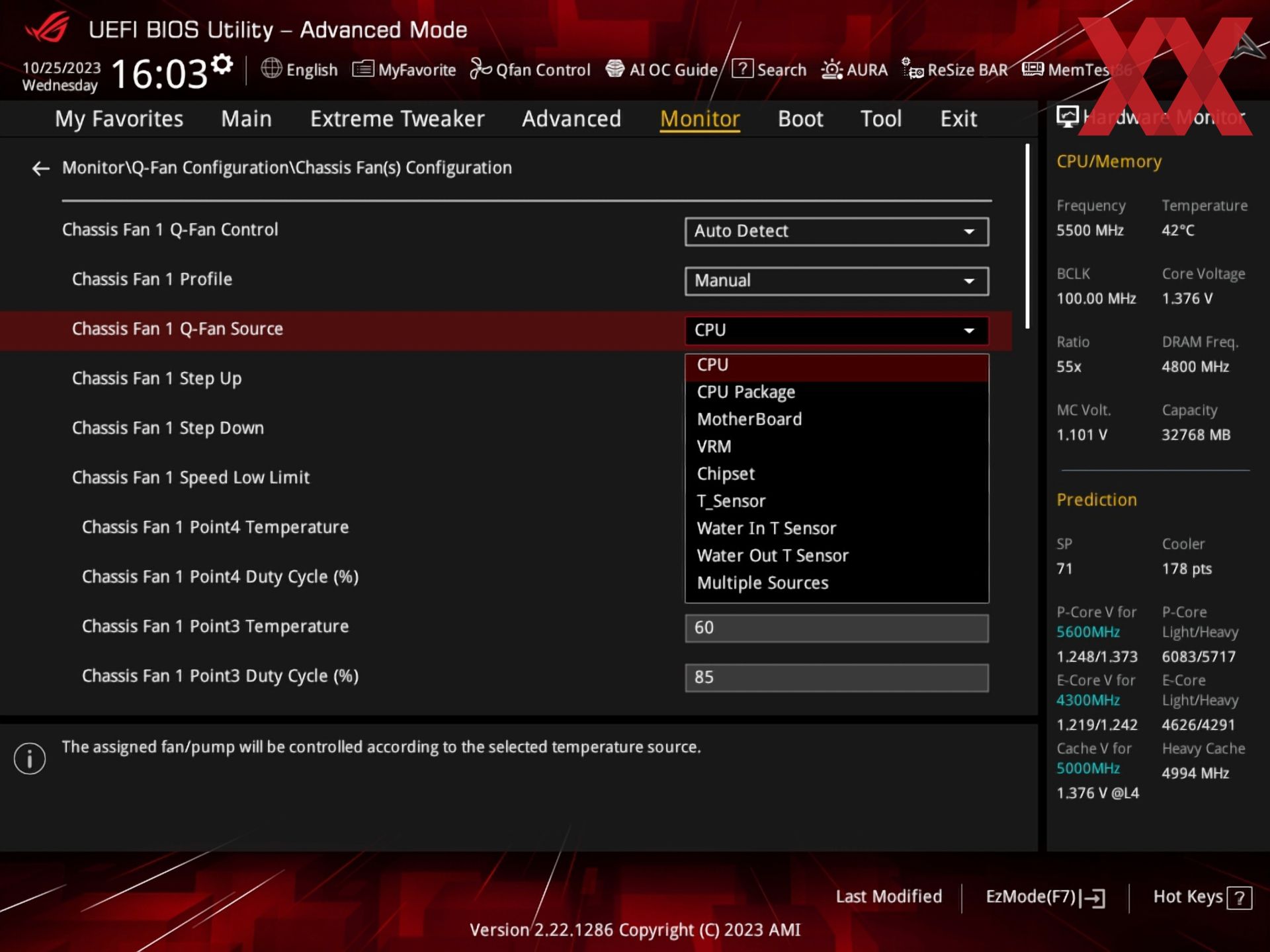The width and height of the screenshot is (1270, 952).
Task: Click the 5500 MHz frequency value
Action: [x=1089, y=231]
